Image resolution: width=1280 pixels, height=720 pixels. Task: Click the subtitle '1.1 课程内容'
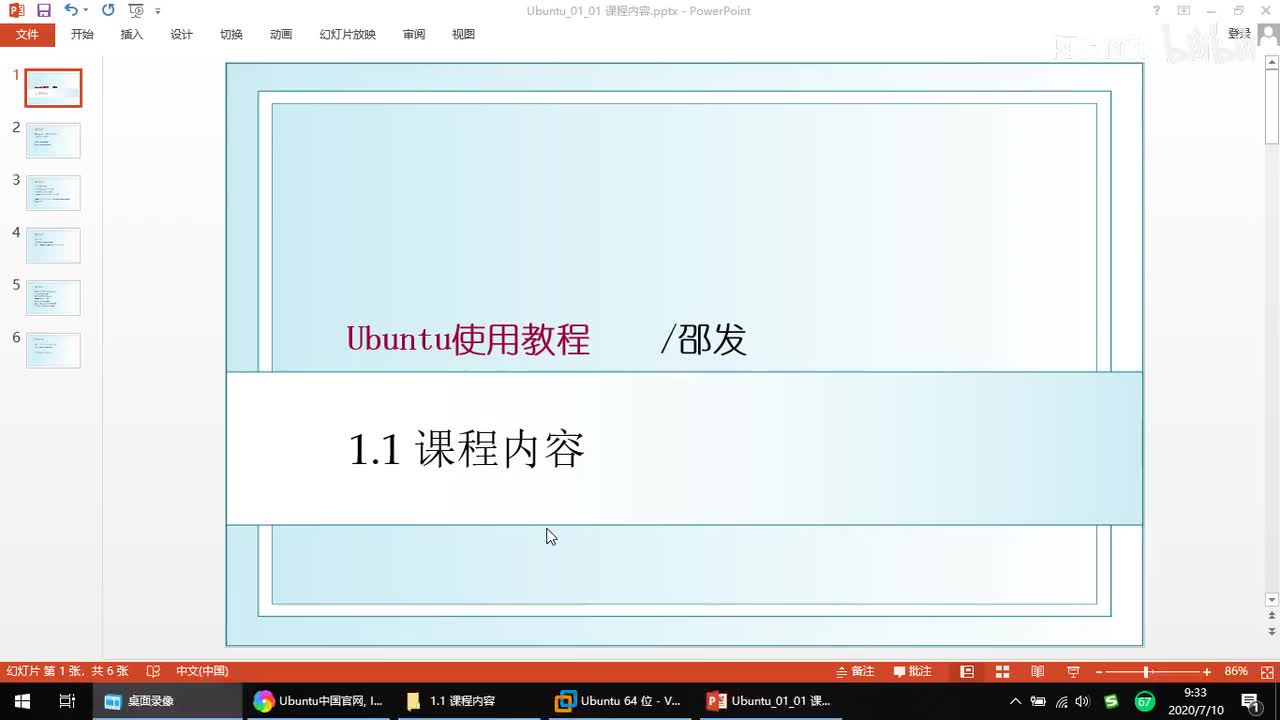point(466,449)
